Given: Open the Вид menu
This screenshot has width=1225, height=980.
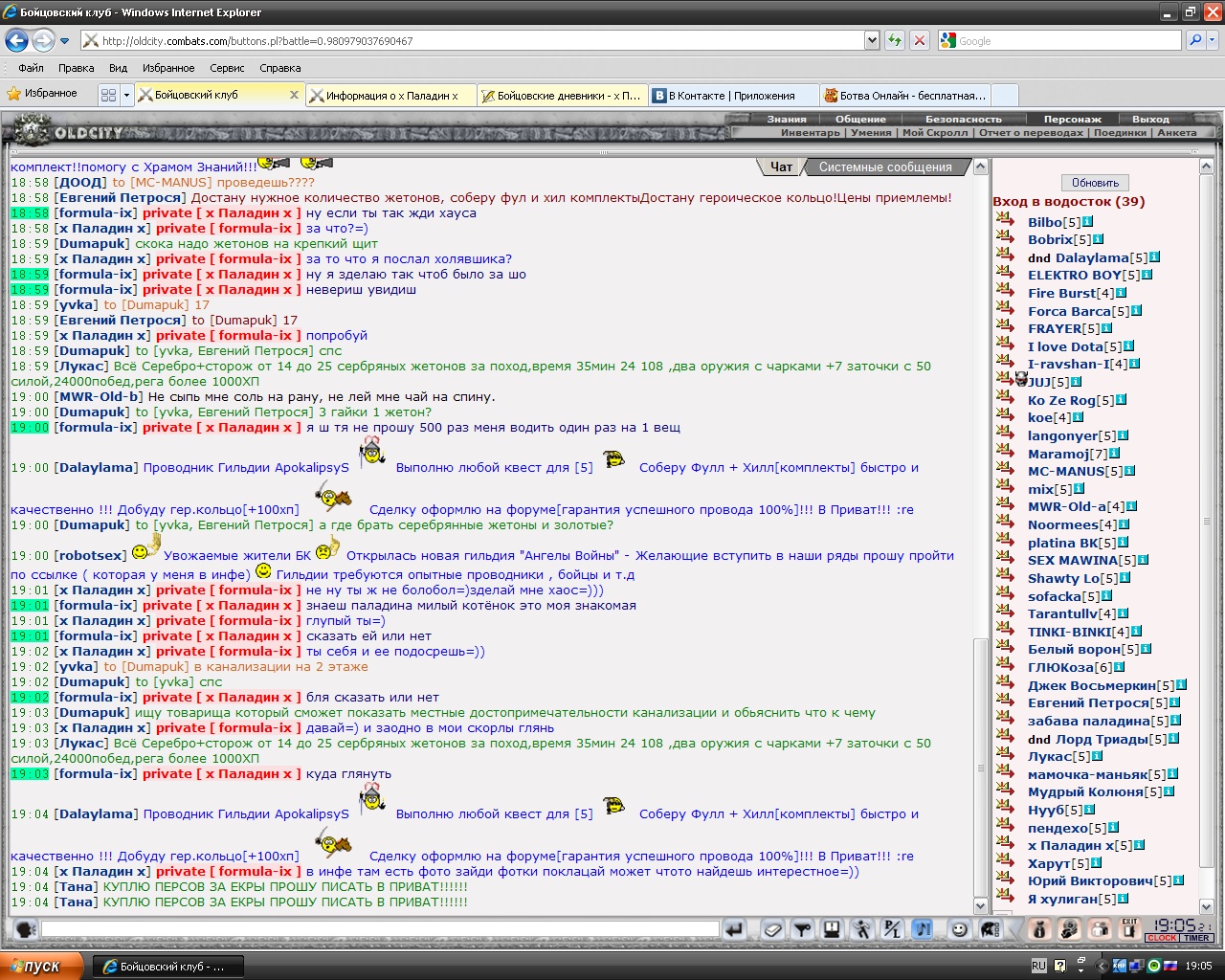Looking at the screenshot, I should [x=118, y=68].
